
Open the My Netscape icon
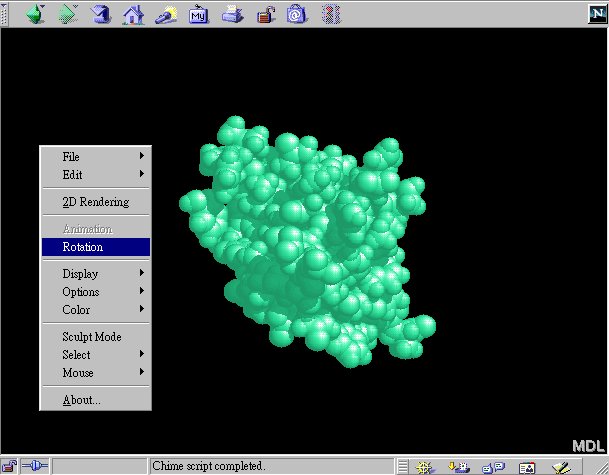[x=198, y=15]
